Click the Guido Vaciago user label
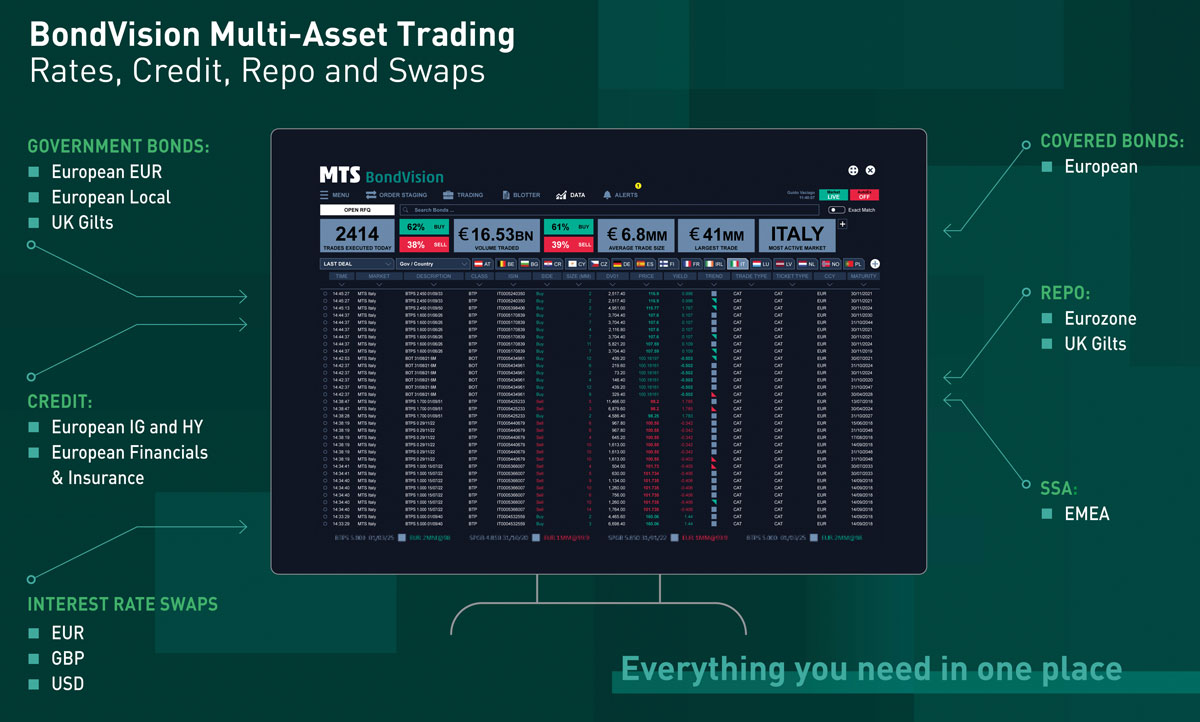 801,192
